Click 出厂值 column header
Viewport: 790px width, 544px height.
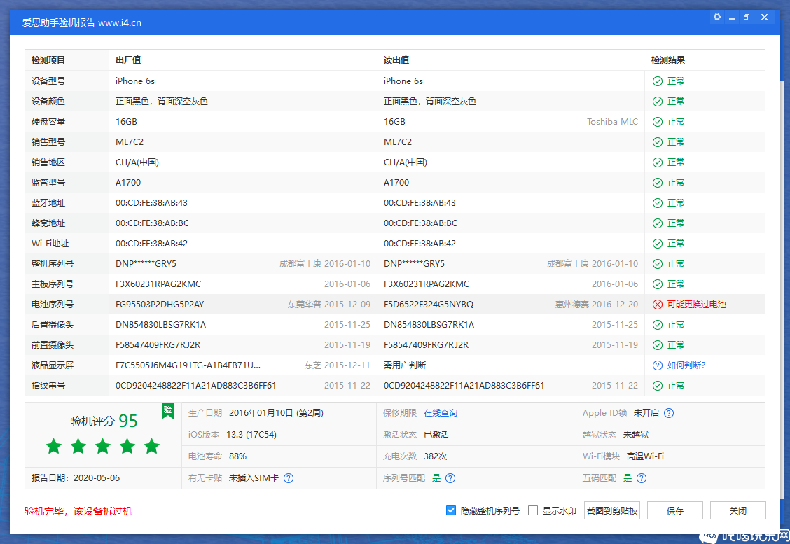(128, 60)
